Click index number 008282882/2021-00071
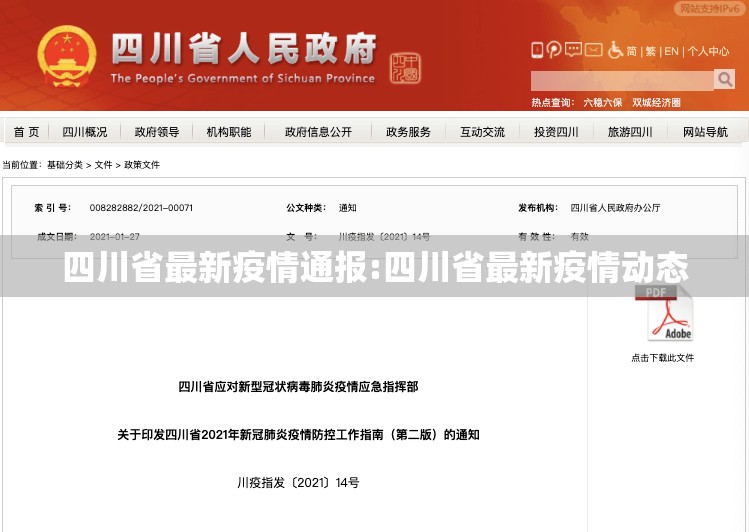Image resolution: width=749 pixels, height=532 pixels. click(141, 208)
